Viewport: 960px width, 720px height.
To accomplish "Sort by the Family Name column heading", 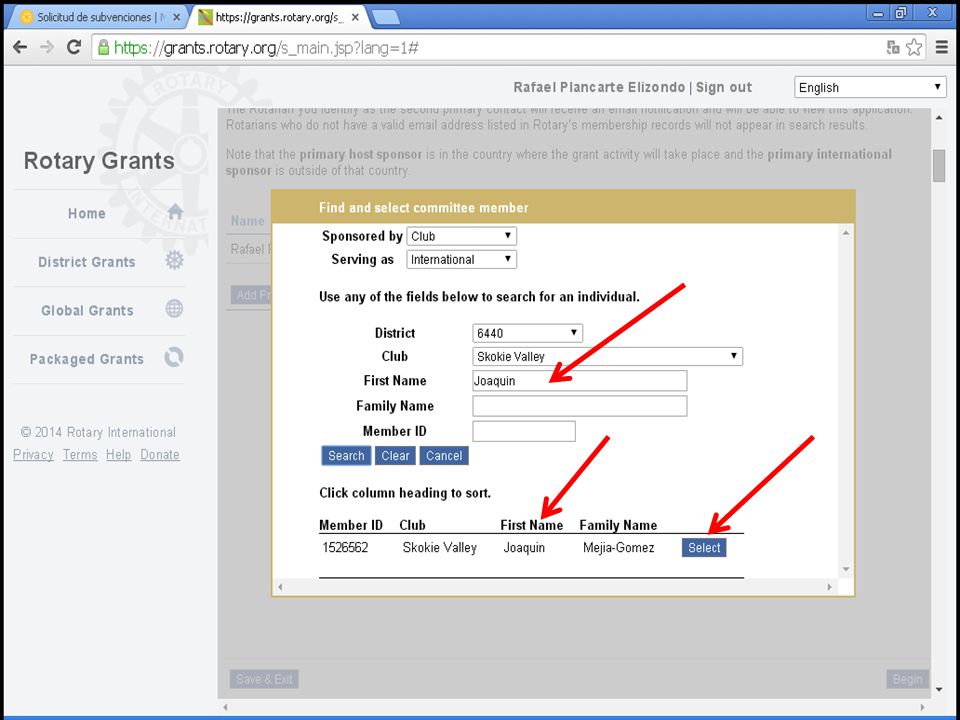I will coord(618,525).
